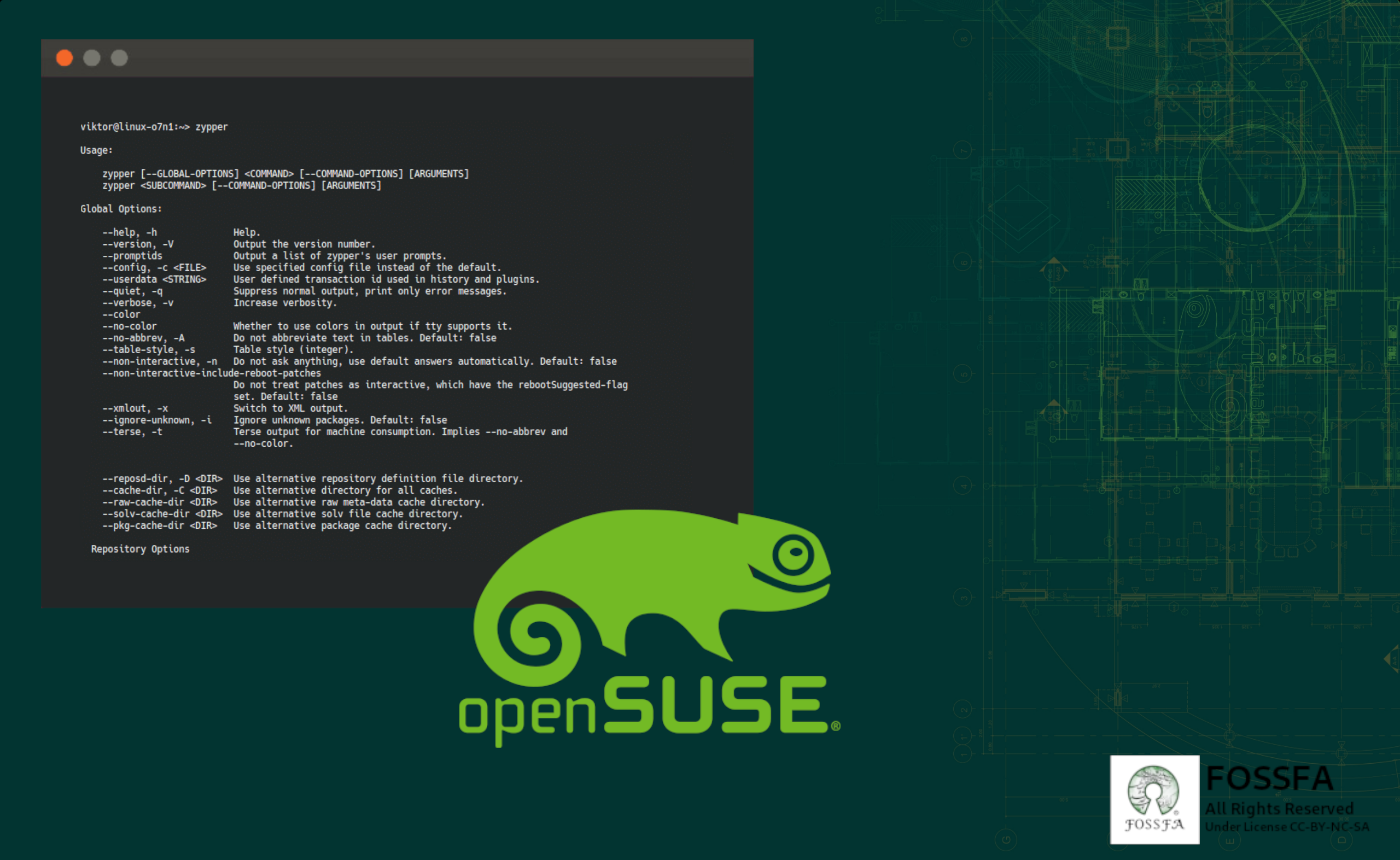
Task: Expand the Repository Options section
Action: 139,548
